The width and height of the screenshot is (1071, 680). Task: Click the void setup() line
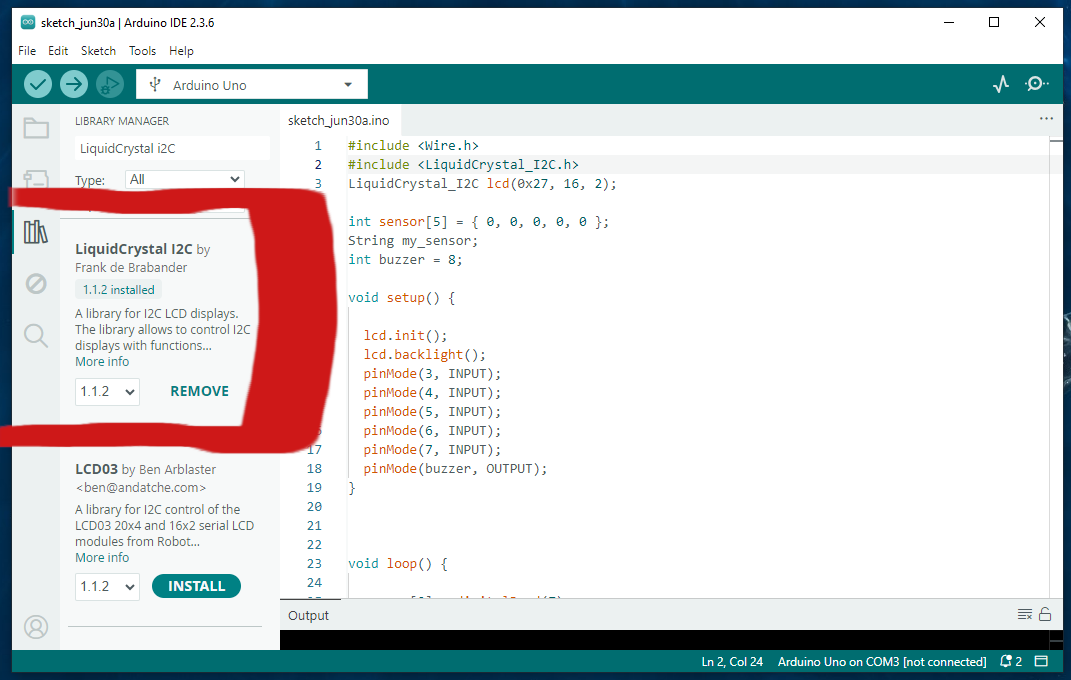coord(401,298)
